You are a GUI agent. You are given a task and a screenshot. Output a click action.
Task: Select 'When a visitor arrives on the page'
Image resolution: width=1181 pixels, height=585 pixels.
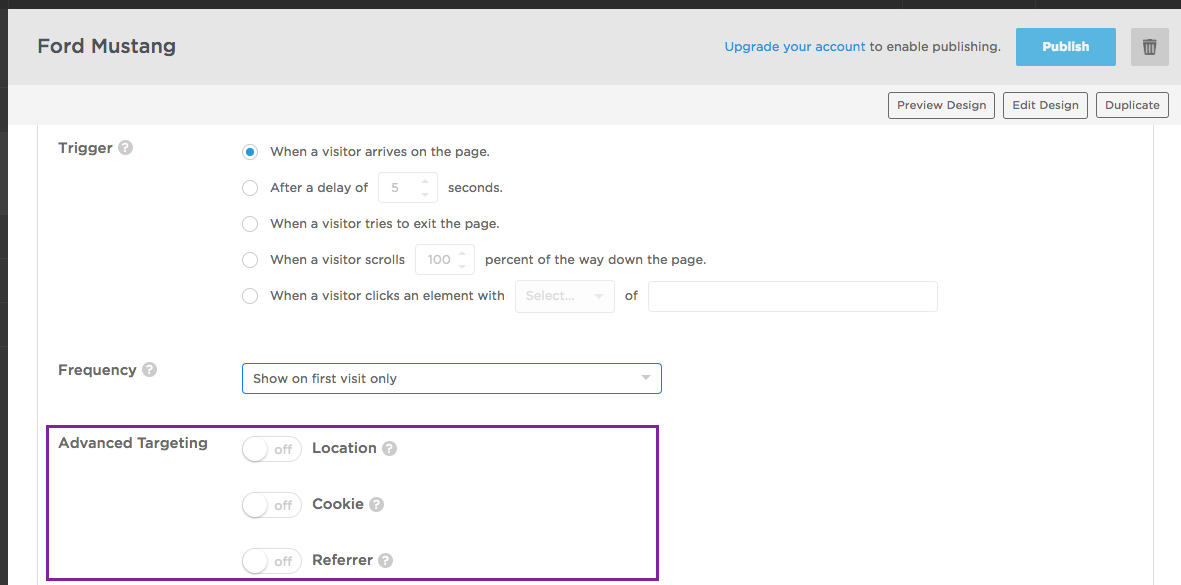tap(250, 151)
